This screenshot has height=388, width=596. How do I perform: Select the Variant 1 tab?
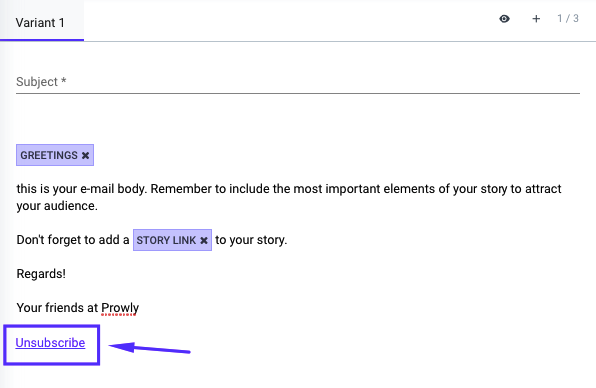pos(40,22)
